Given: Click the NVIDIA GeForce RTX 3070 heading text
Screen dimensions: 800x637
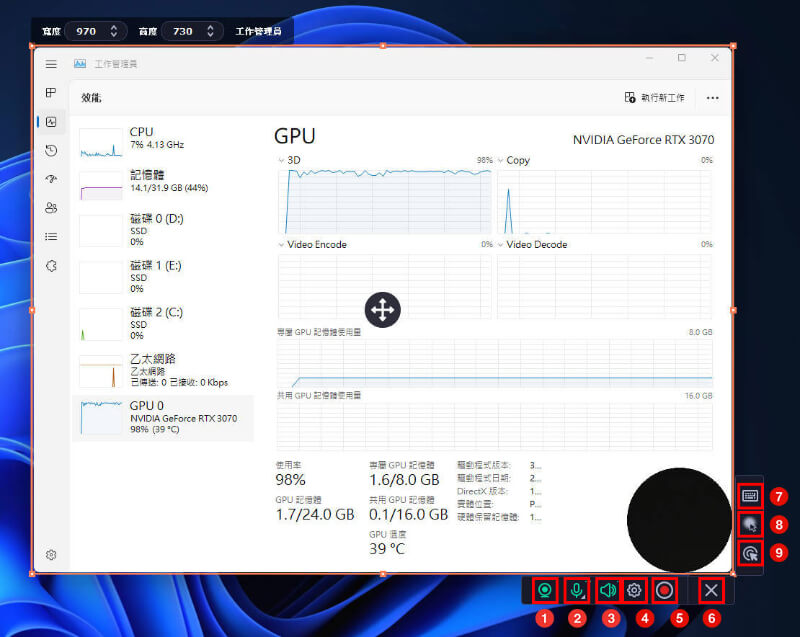Looking at the screenshot, I should (x=643, y=140).
